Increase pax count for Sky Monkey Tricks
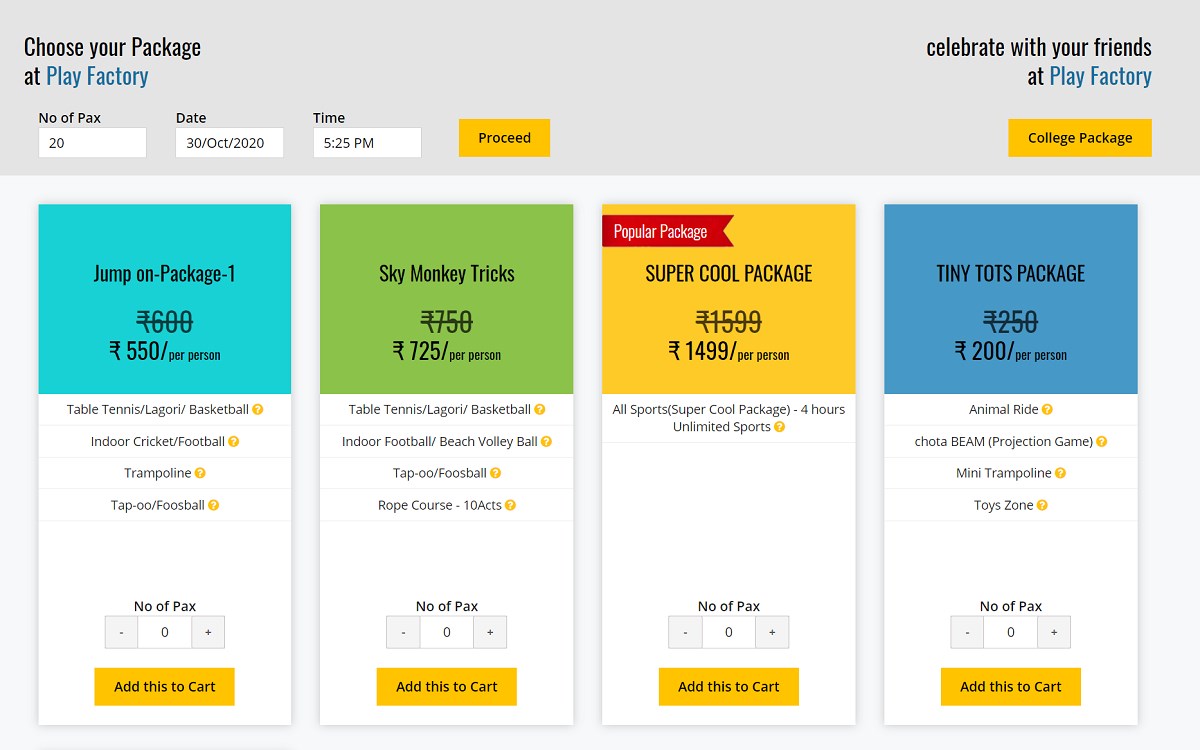Image resolution: width=1200 pixels, height=750 pixels. (x=488, y=632)
